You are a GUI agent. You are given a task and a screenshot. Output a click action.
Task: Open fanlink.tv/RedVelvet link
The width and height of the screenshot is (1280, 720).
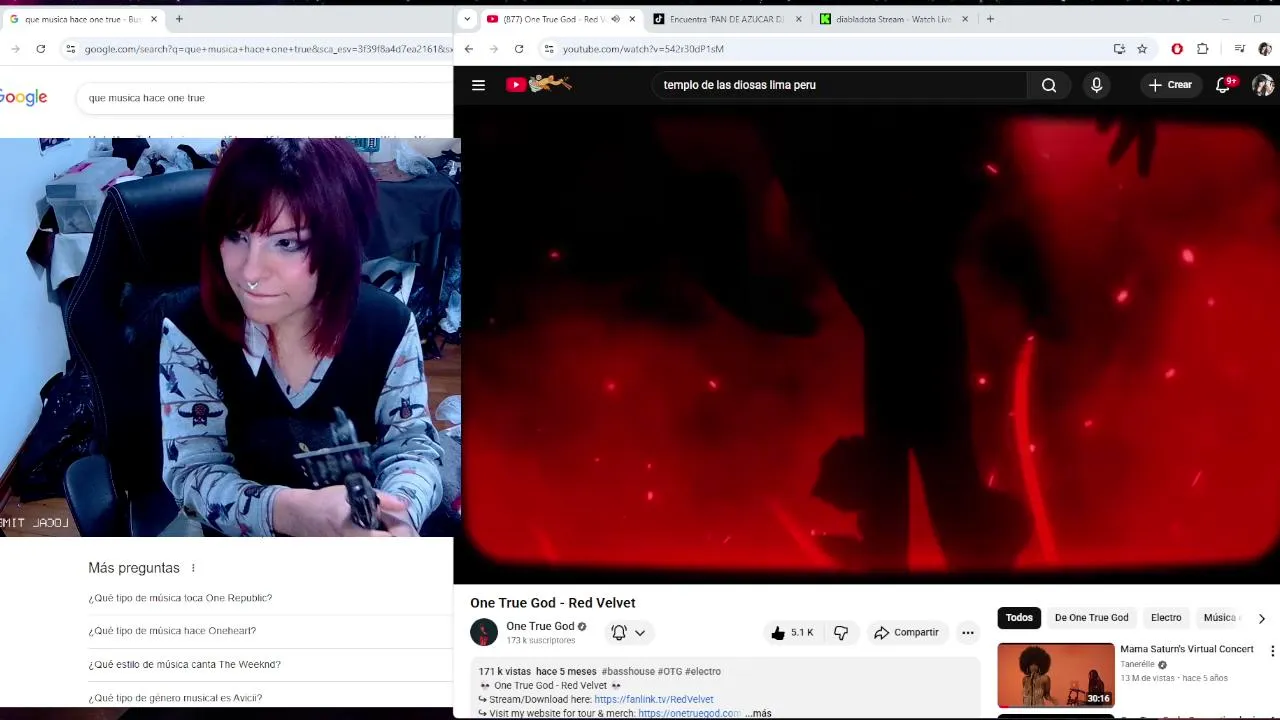654,700
